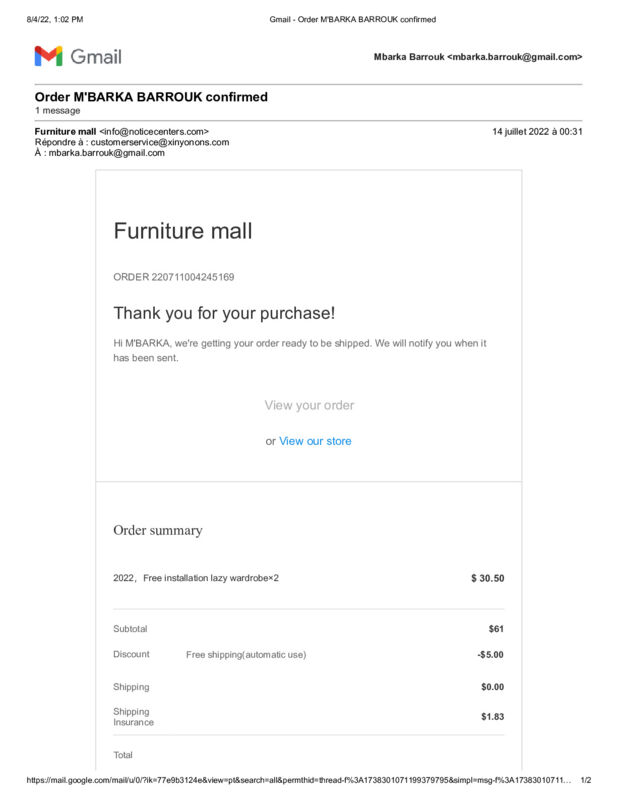Click the Free installation lazy wardrobe item
The width and height of the screenshot is (618, 800).
click(211, 578)
